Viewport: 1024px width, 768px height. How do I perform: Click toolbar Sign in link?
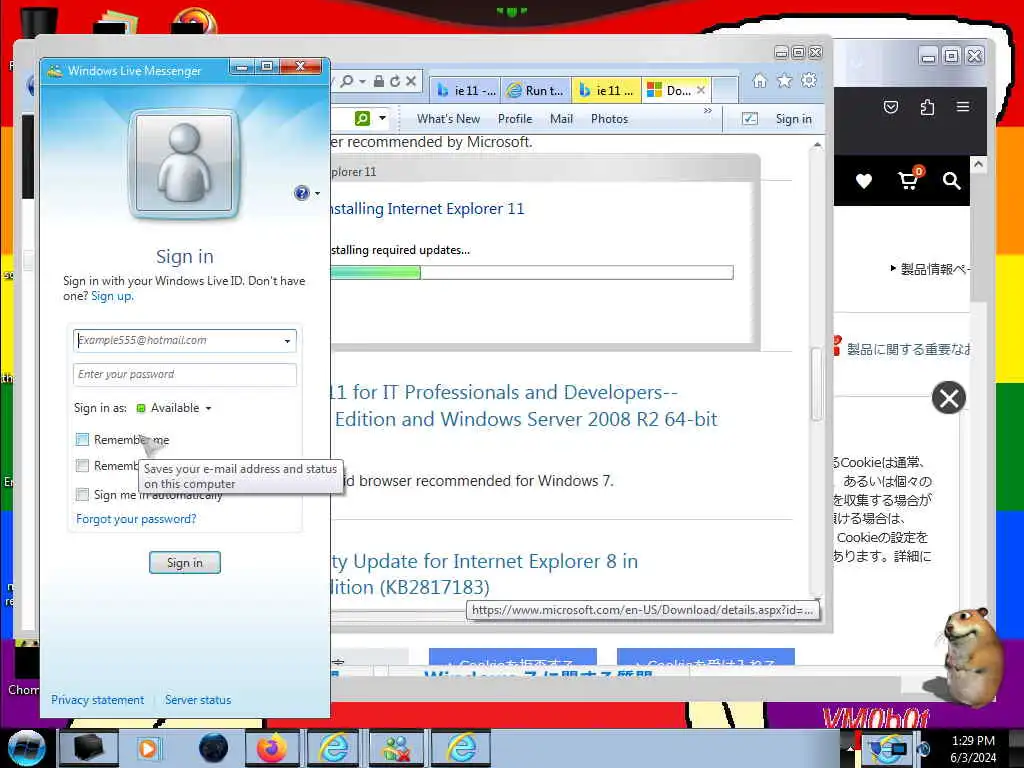pos(793,119)
